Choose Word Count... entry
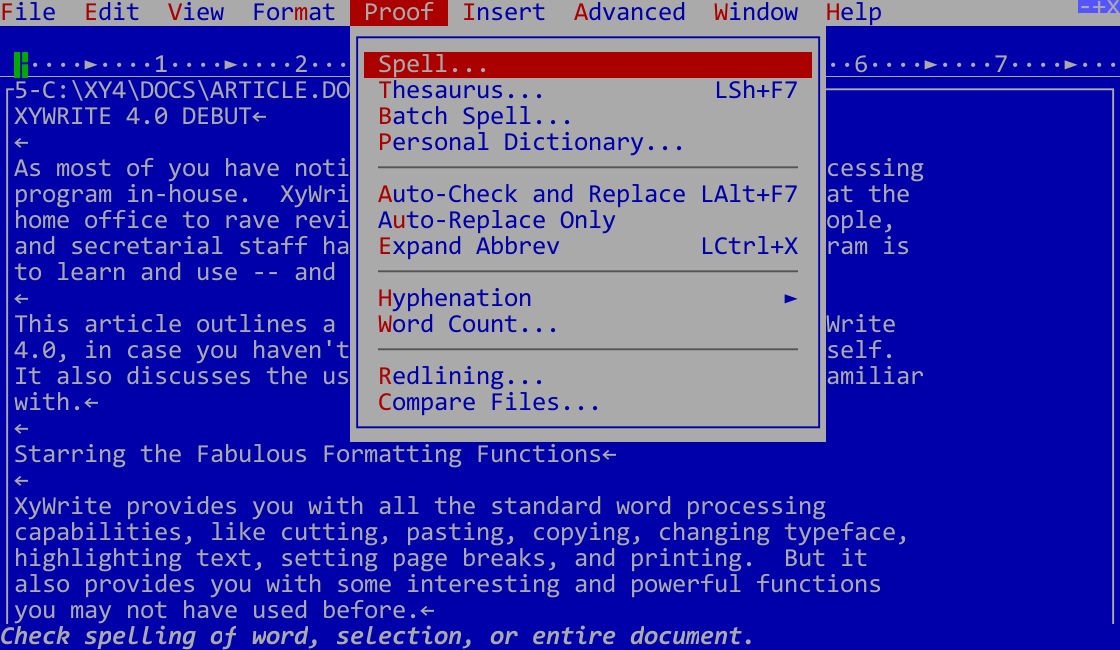Screen dimensions: 1120x650 588,324
